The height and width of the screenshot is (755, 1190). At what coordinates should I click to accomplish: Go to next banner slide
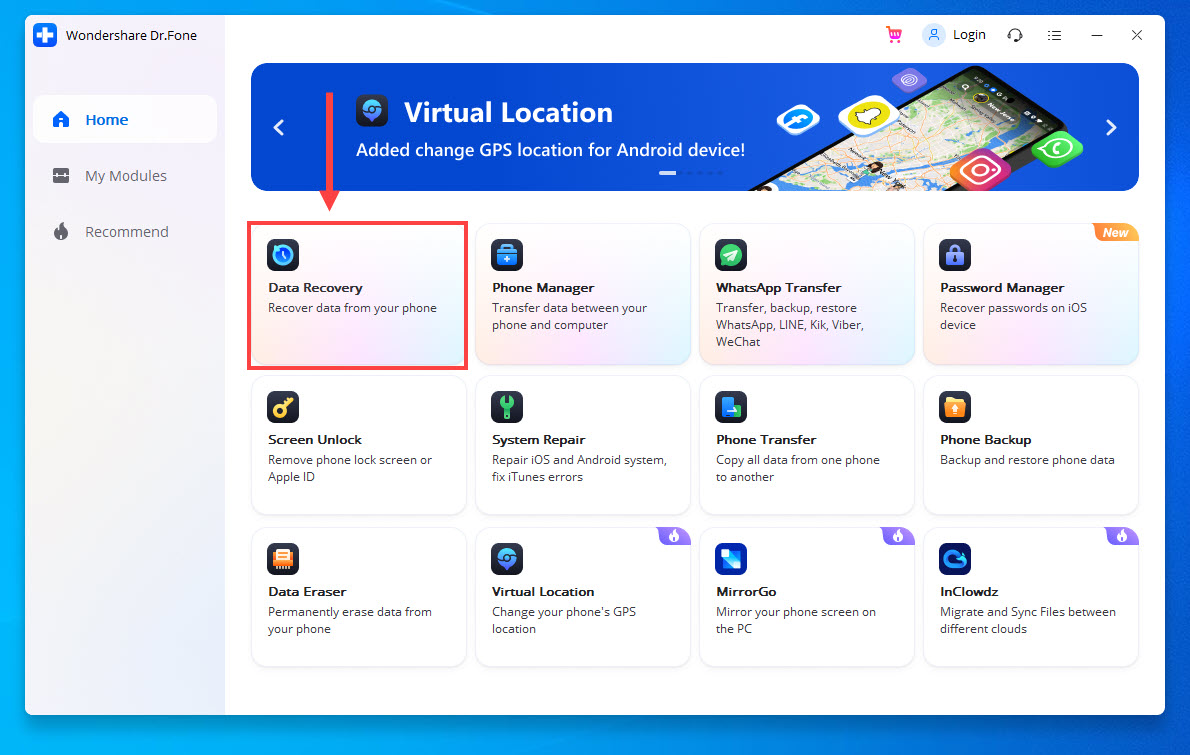[1111, 127]
